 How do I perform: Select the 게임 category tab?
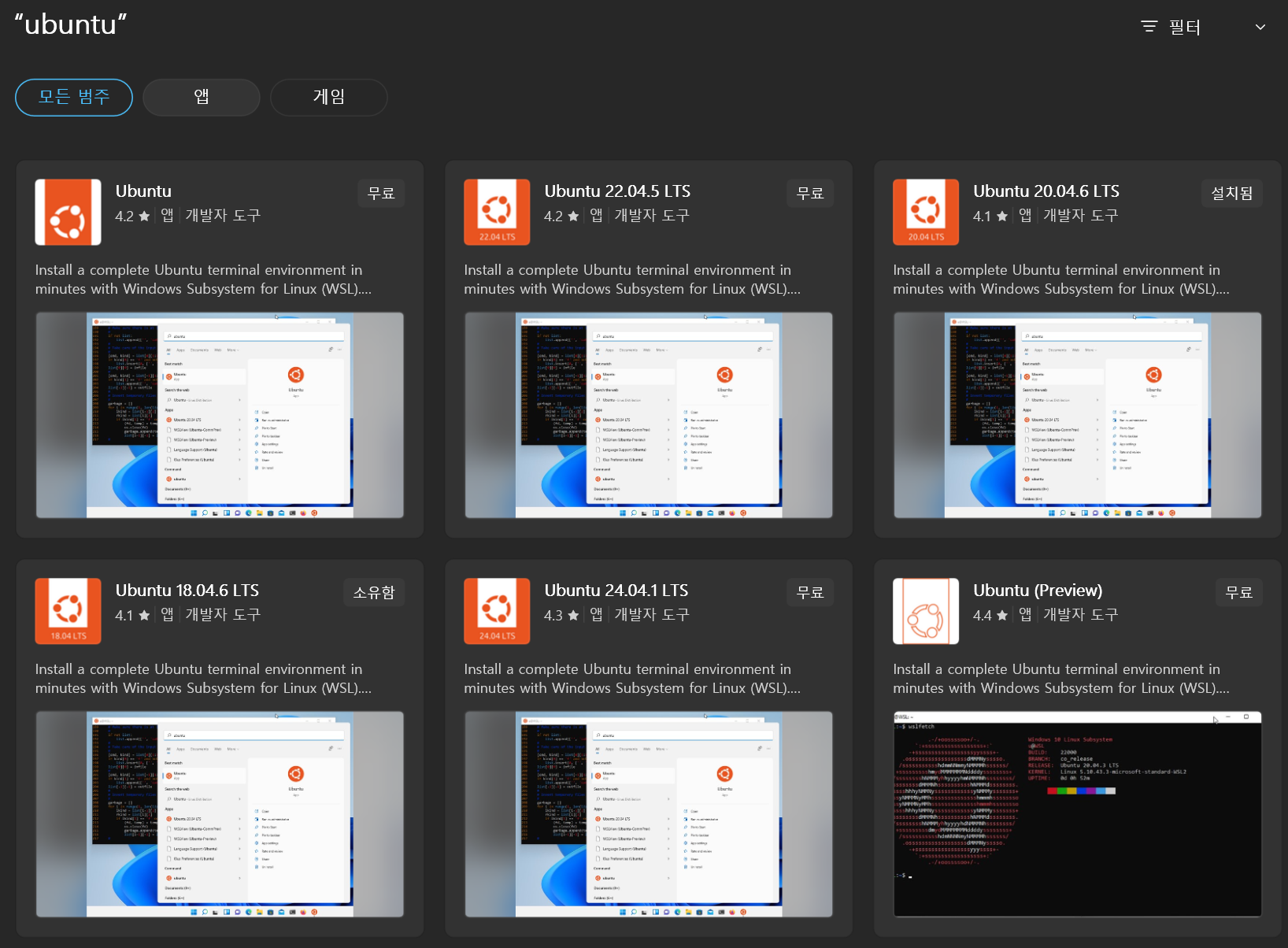tap(329, 97)
